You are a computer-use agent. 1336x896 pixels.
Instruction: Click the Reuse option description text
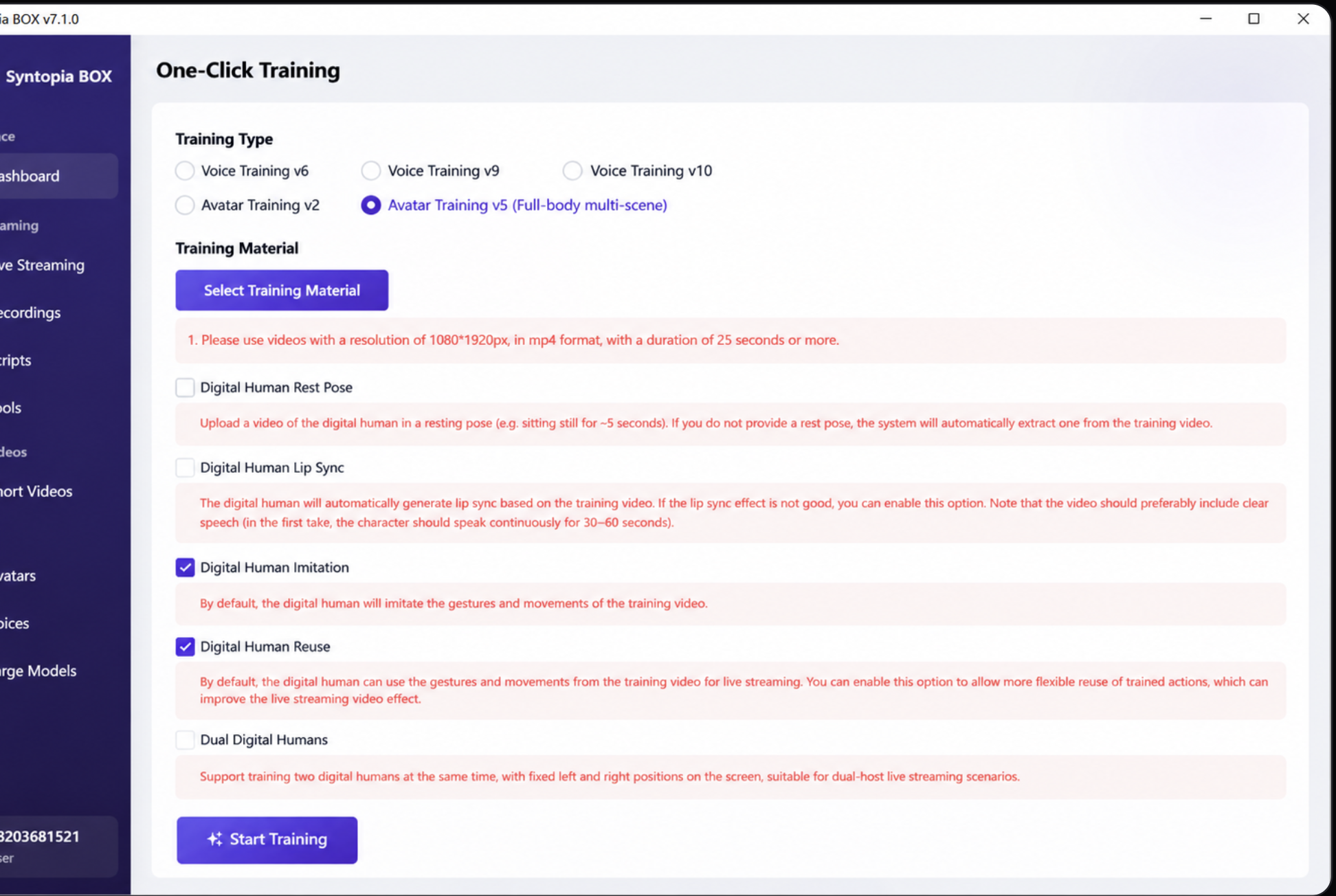tap(734, 691)
